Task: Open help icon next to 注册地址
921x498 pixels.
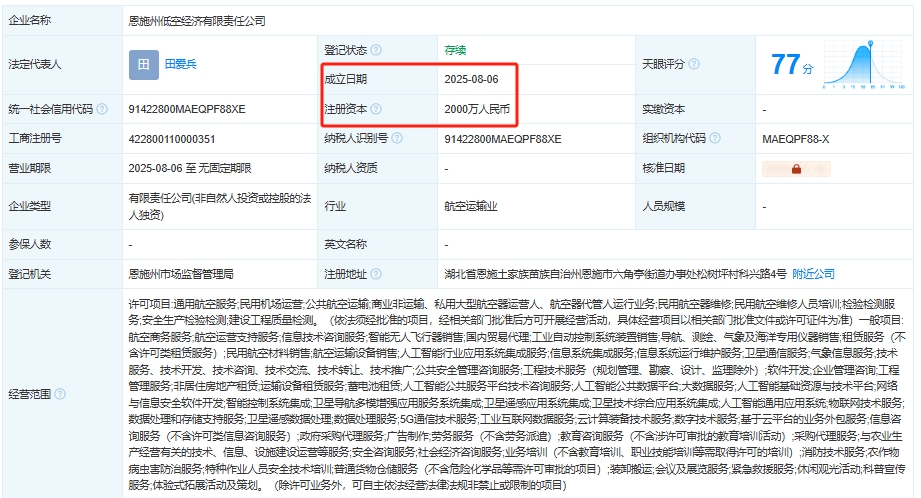Action: click(376, 274)
